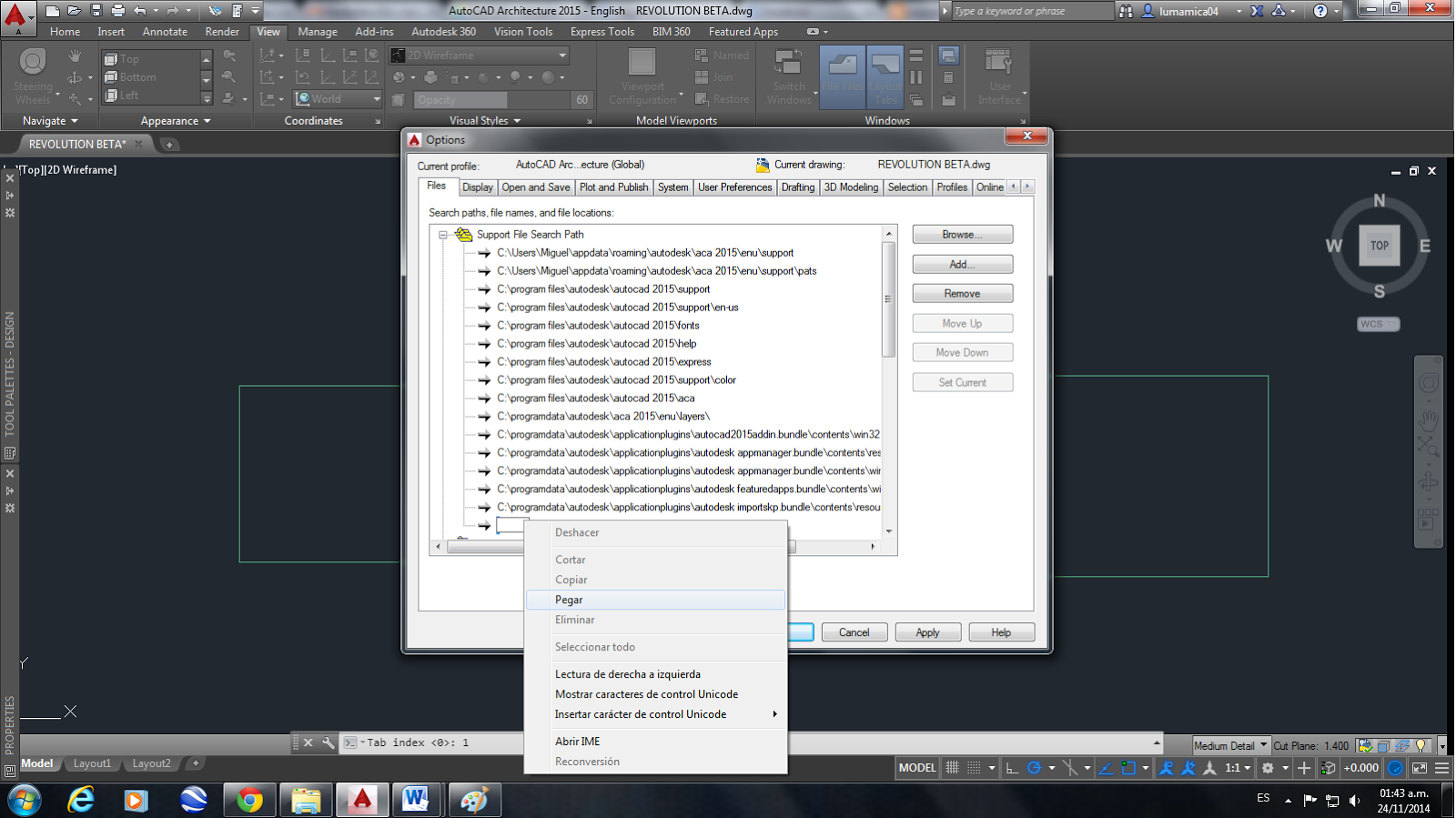Open the AutoCAD application menu button

coord(16,16)
